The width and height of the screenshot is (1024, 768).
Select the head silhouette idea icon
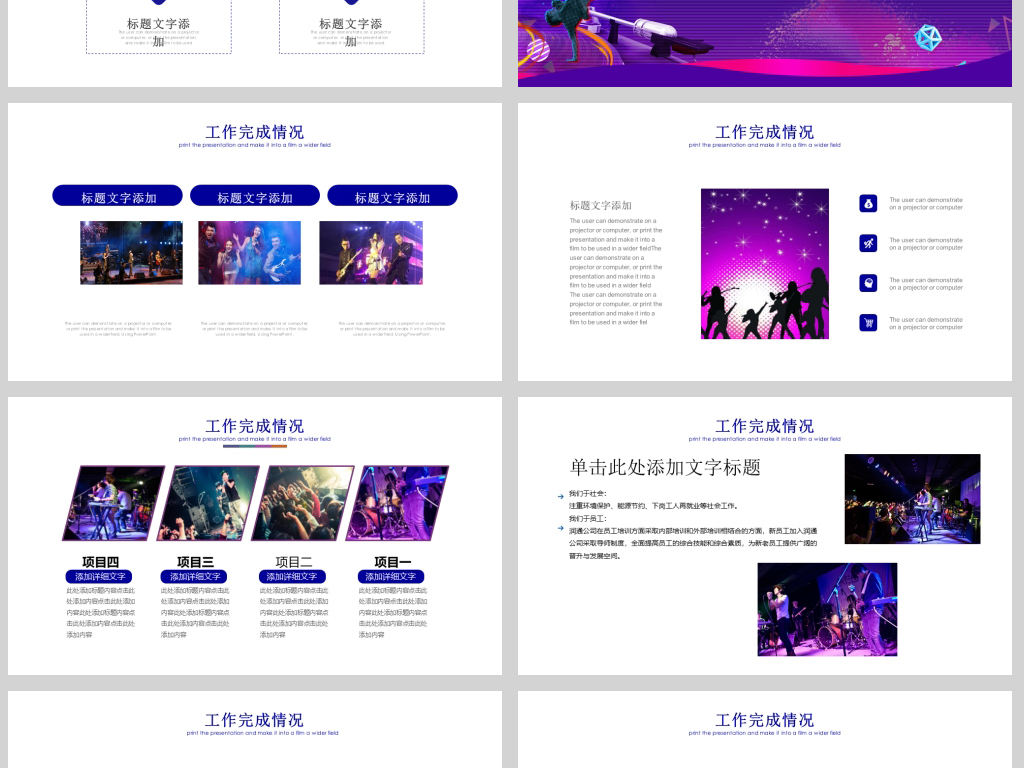point(868,282)
